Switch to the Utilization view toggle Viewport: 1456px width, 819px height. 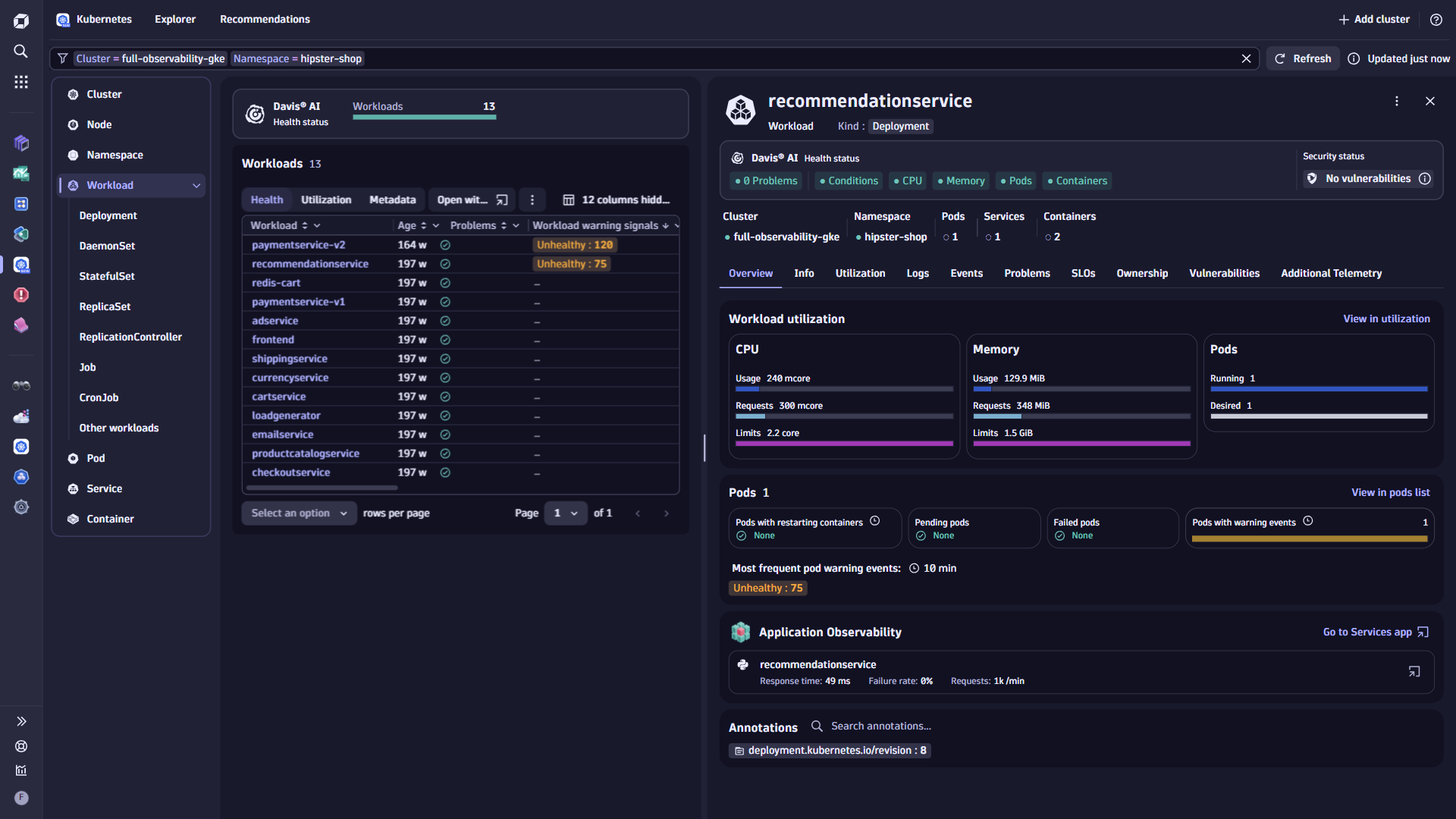pyautogui.click(x=326, y=199)
